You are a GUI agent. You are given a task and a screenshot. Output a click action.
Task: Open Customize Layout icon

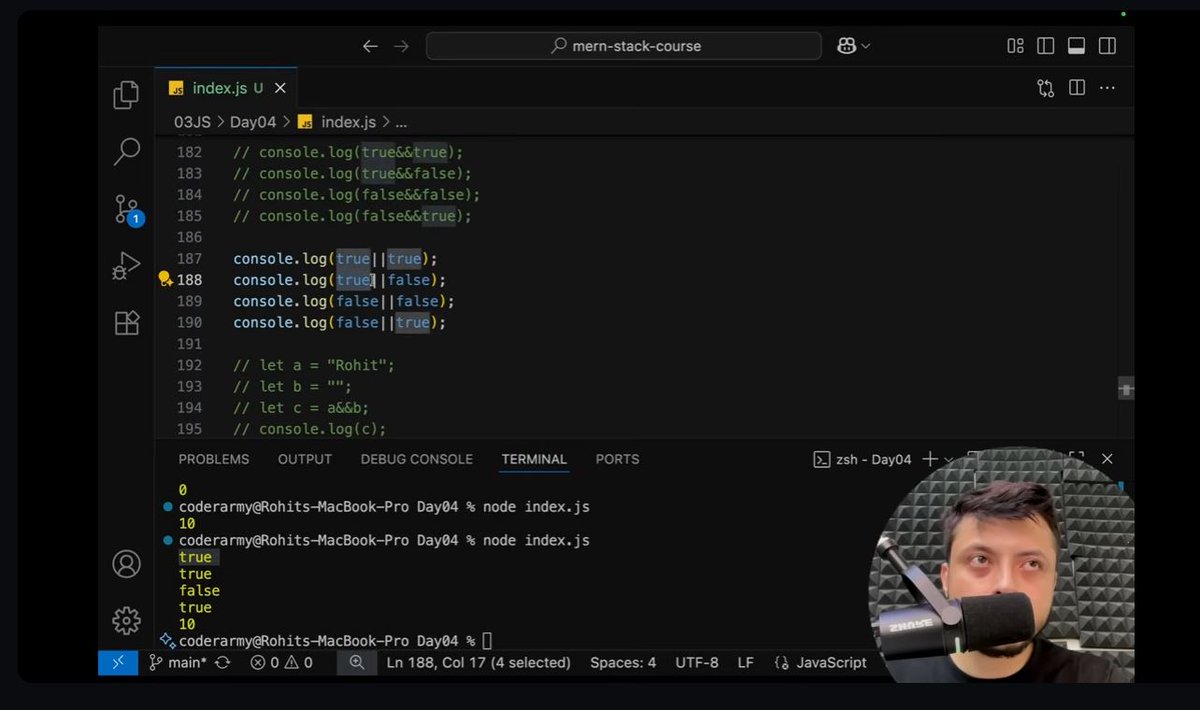(1015, 46)
